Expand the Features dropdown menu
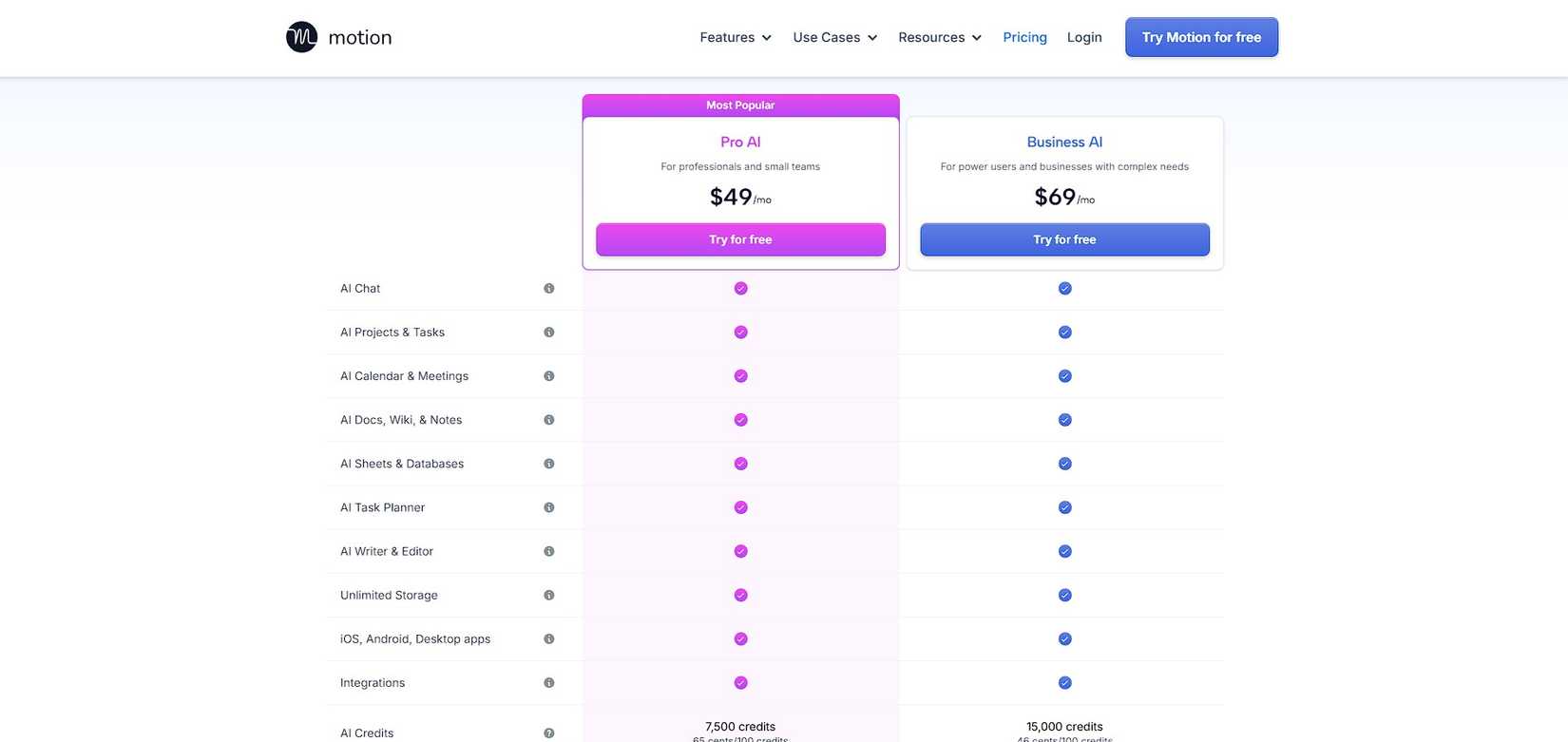The image size is (1568, 742). point(736,37)
